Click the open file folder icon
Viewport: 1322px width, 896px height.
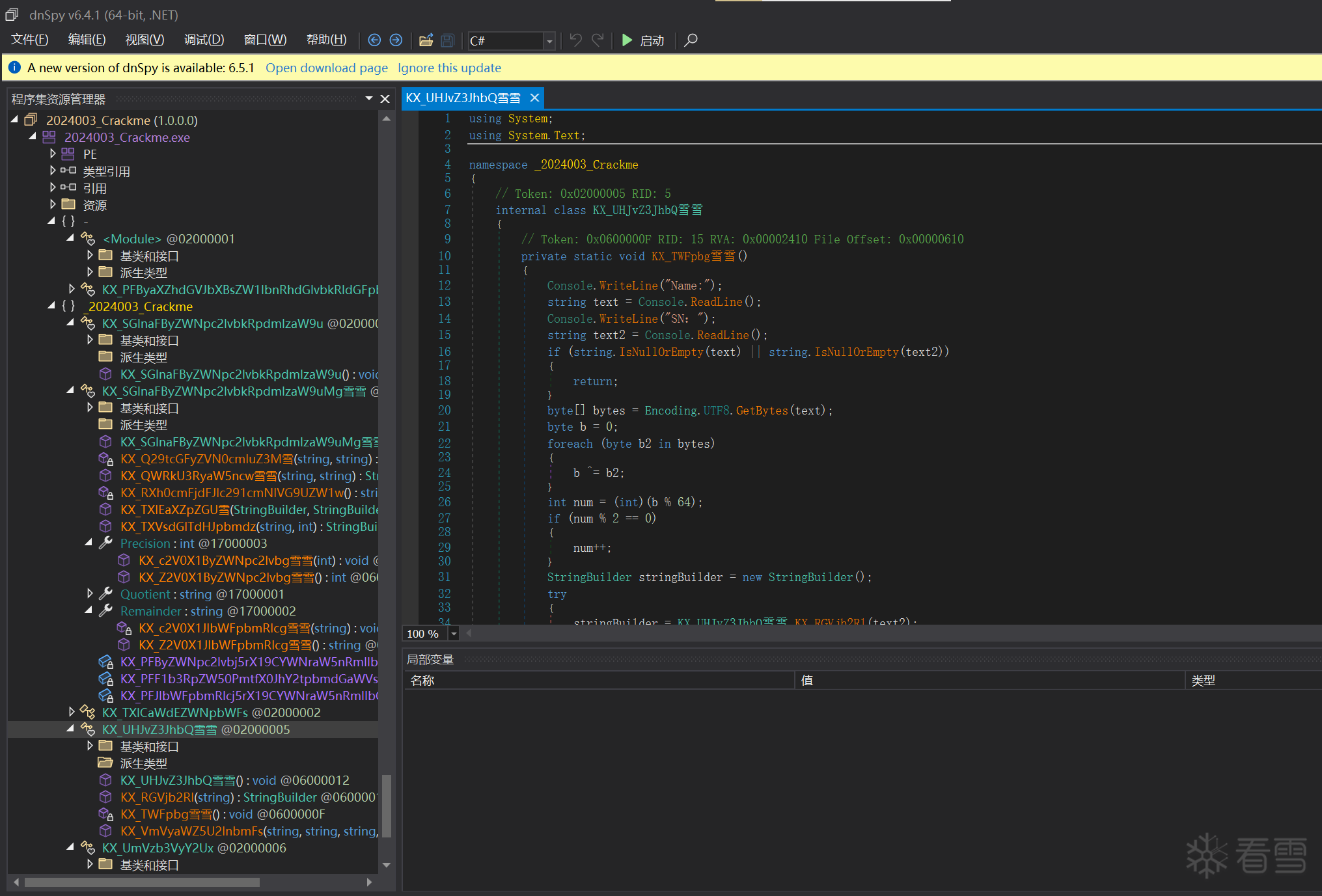click(x=426, y=40)
